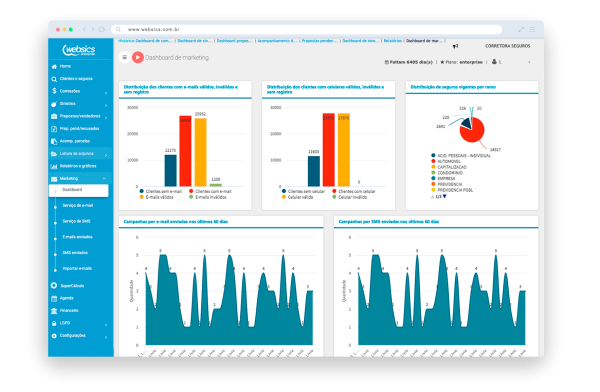Click the star icon next to Plano
The image size is (600, 392).
click(x=442, y=62)
